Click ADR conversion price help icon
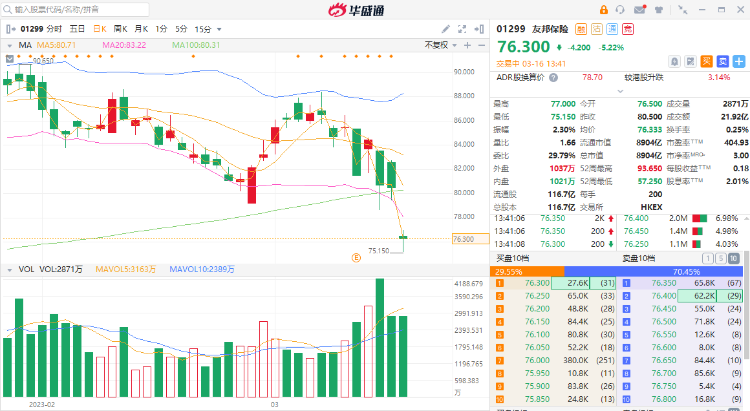 pos(553,78)
